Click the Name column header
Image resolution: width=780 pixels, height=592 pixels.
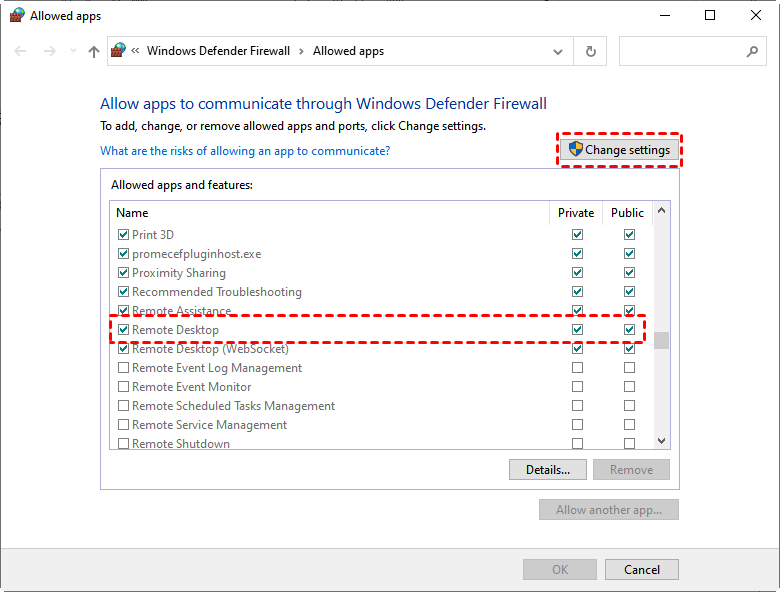pyautogui.click(x=132, y=212)
